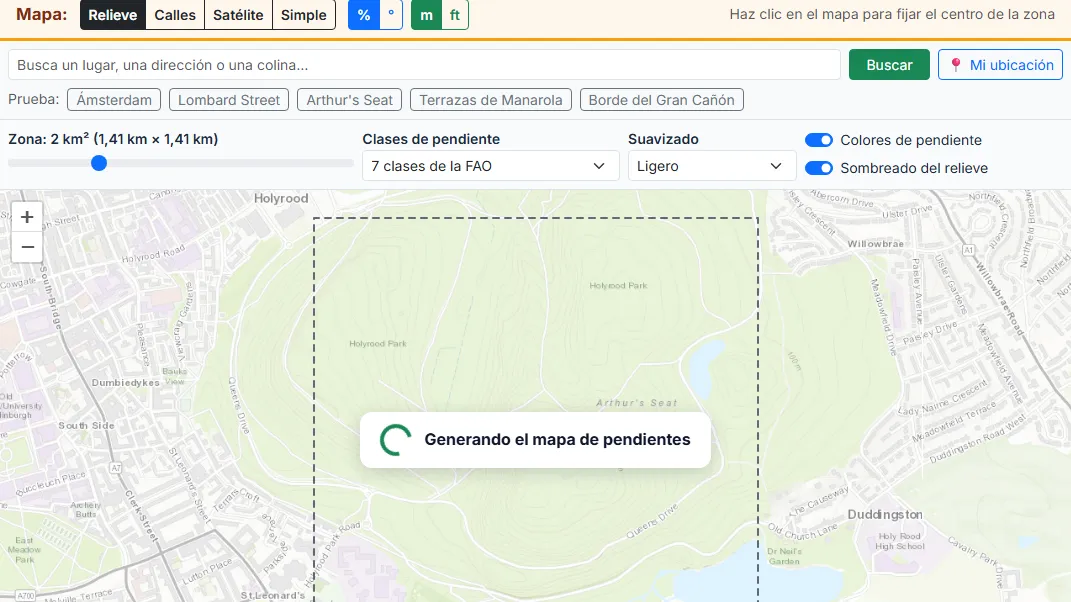Set slope units to degrees
The height and width of the screenshot is (602, 1071).
pos(391,15)
